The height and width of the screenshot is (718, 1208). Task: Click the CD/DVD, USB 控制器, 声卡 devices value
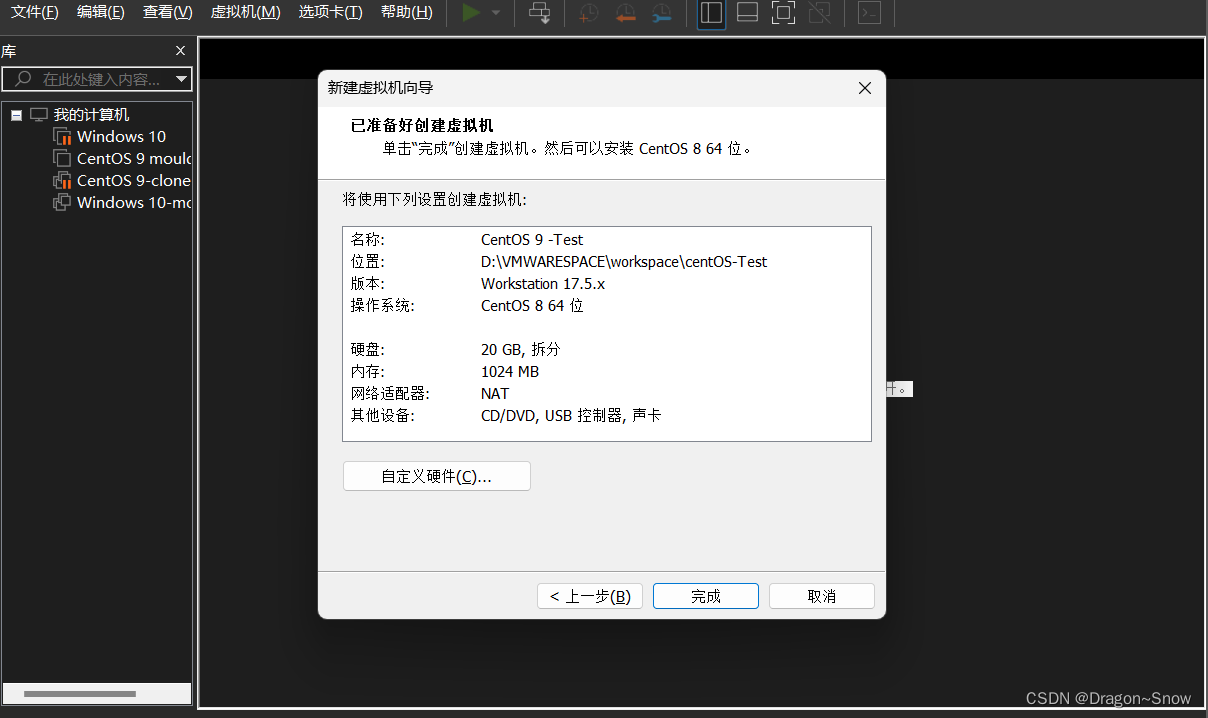click(x=570, y=416)
